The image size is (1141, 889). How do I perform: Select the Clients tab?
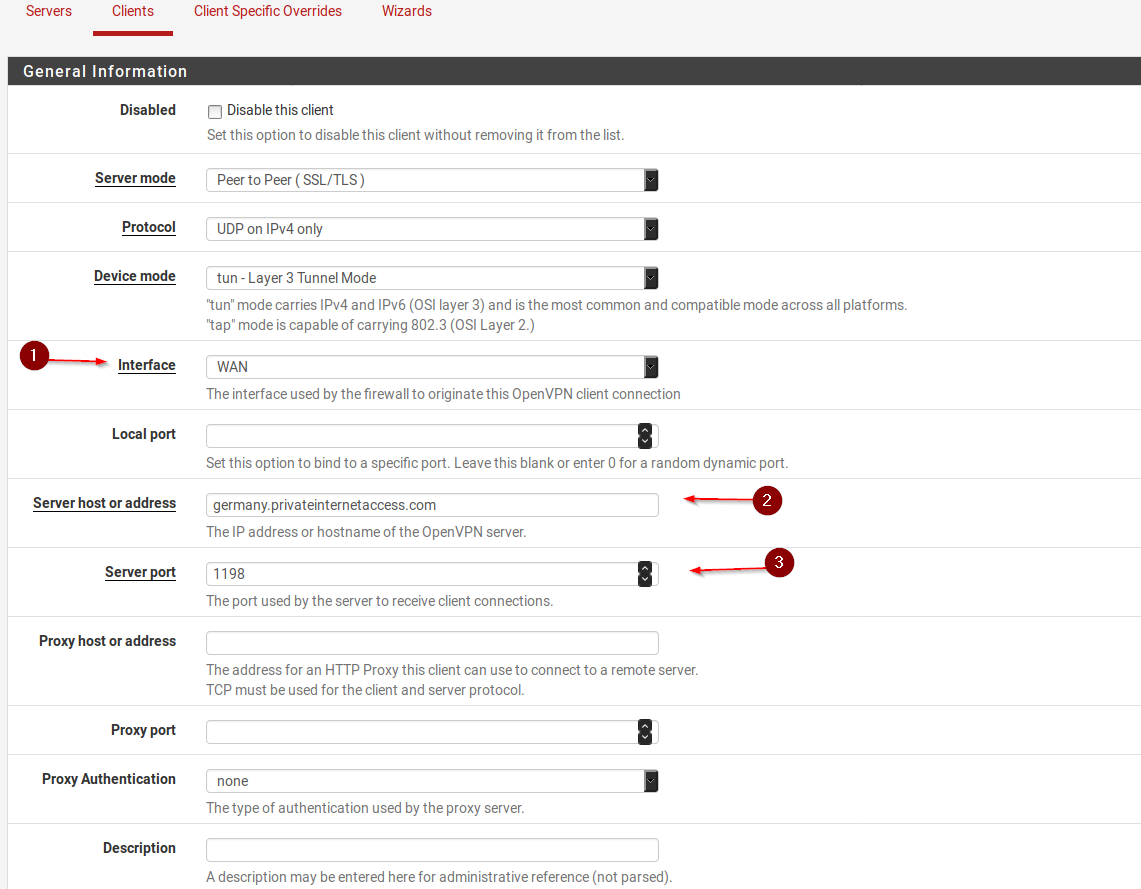[132, 12]
